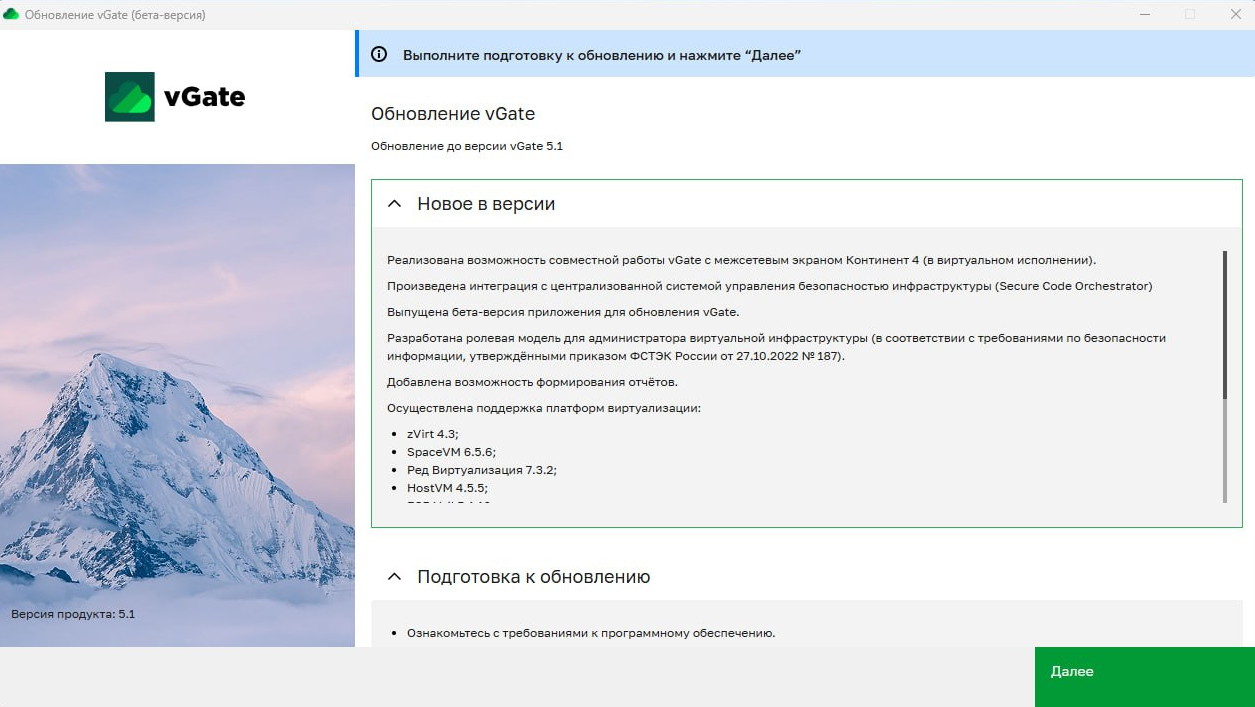This screenshot has width=1255, height=707.
Task: Click the mountain image on left panel
Action: [x=177, y=405]
